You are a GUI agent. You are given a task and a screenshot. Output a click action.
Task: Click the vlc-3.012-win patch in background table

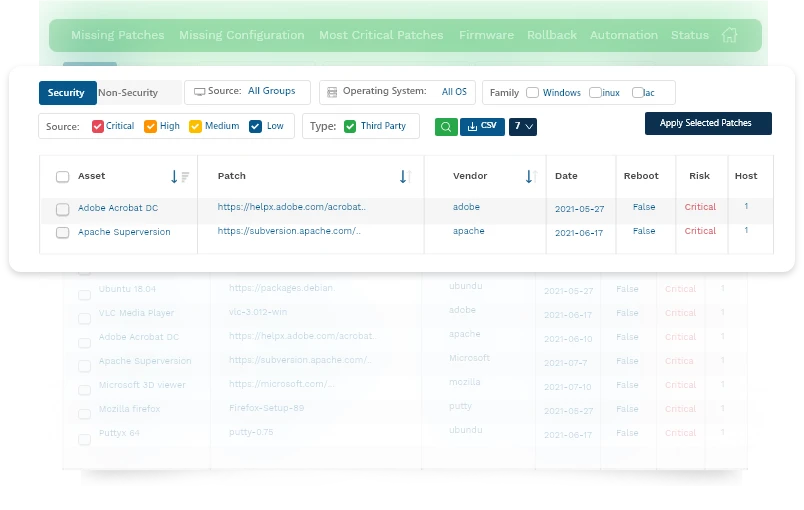coord(258,312)
